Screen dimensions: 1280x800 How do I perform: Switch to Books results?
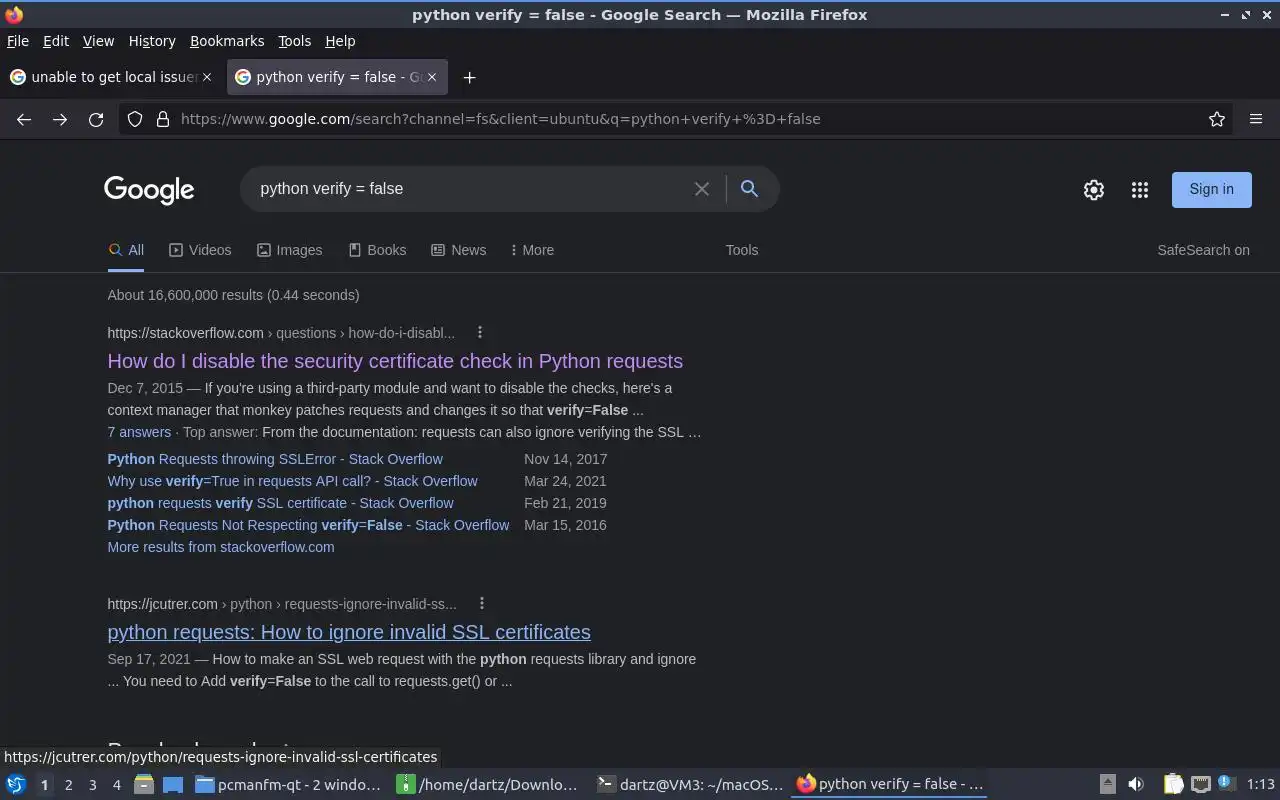point(377,250)
